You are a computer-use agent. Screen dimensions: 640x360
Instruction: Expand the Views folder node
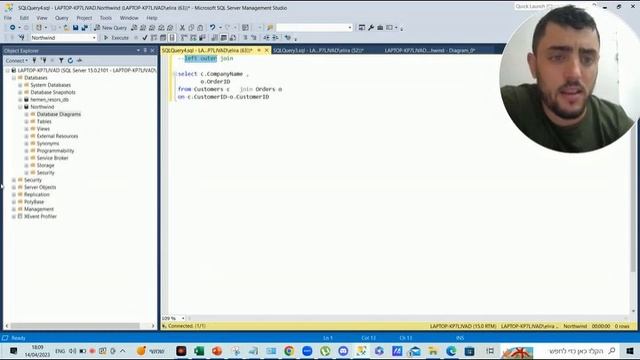(x=27, y=129)
